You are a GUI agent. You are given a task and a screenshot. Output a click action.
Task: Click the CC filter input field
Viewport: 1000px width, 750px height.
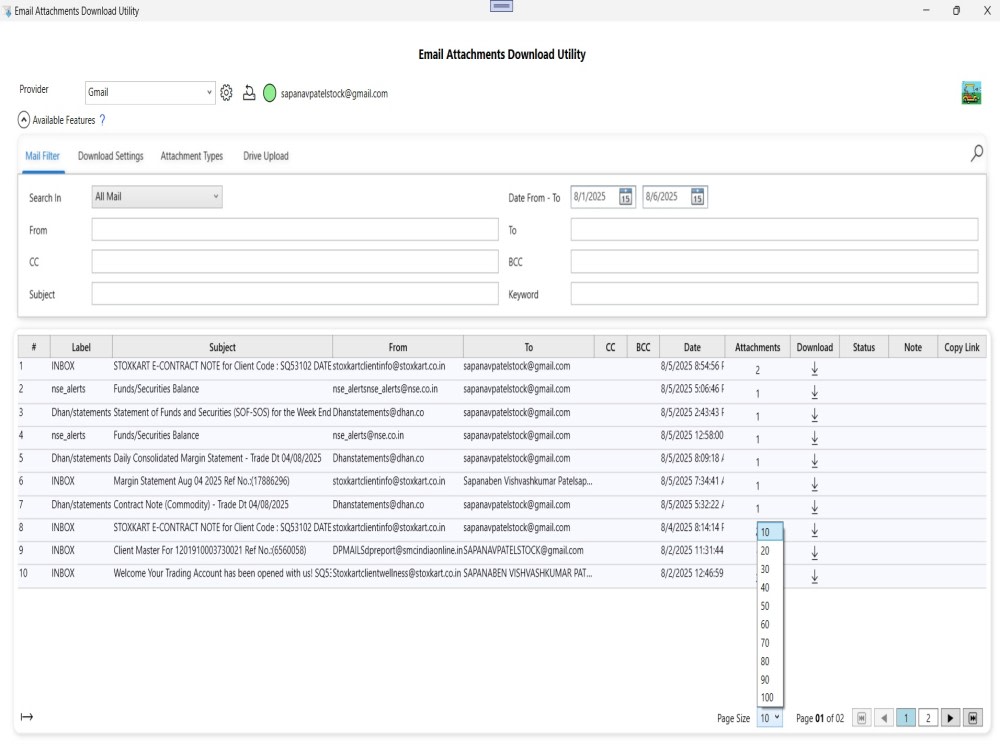(x=295, y=261)
